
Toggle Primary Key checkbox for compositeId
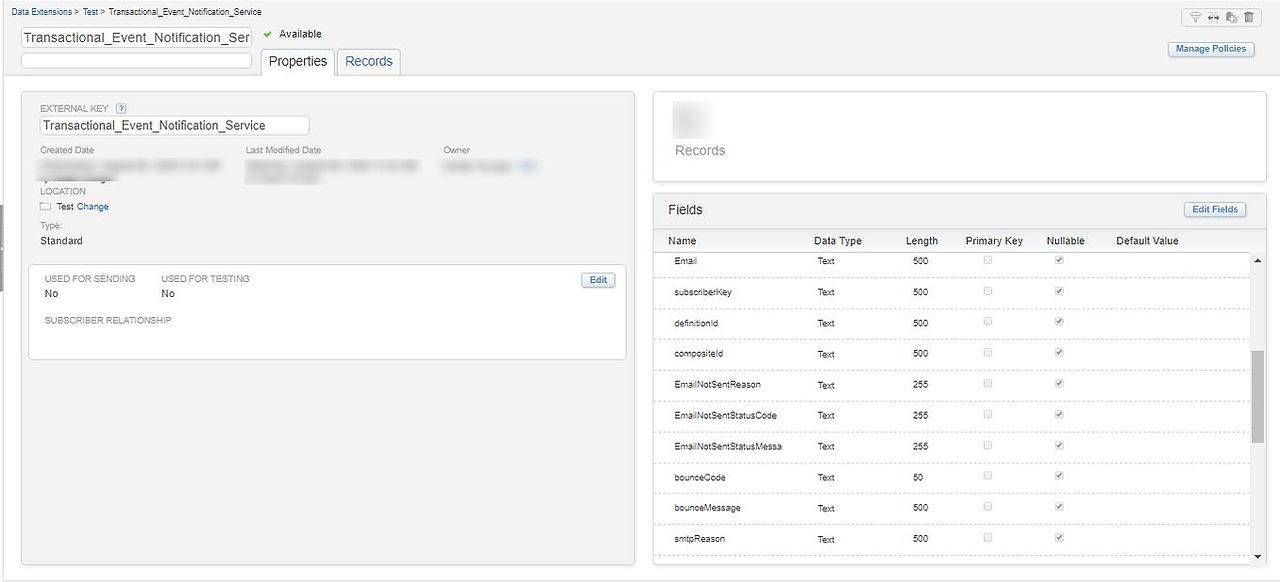988,353
